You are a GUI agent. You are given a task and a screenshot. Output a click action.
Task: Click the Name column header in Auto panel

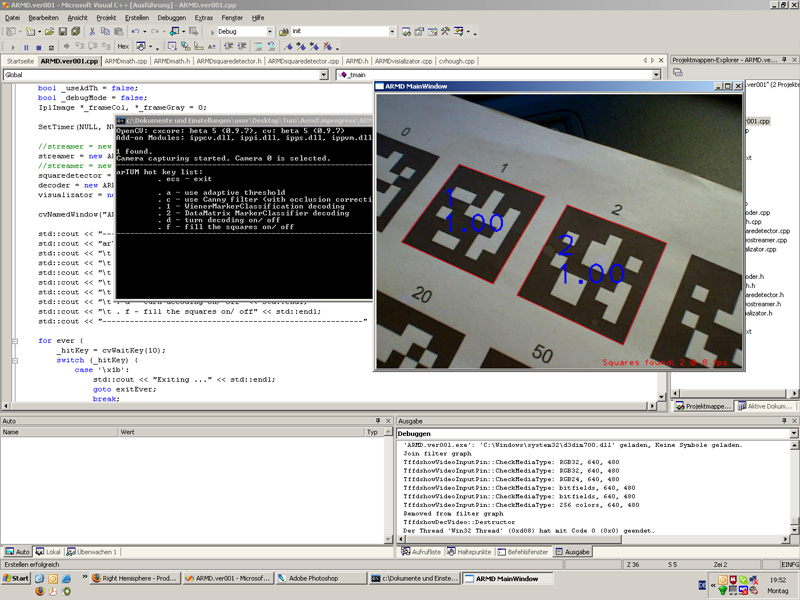click(x=59, y=432)
